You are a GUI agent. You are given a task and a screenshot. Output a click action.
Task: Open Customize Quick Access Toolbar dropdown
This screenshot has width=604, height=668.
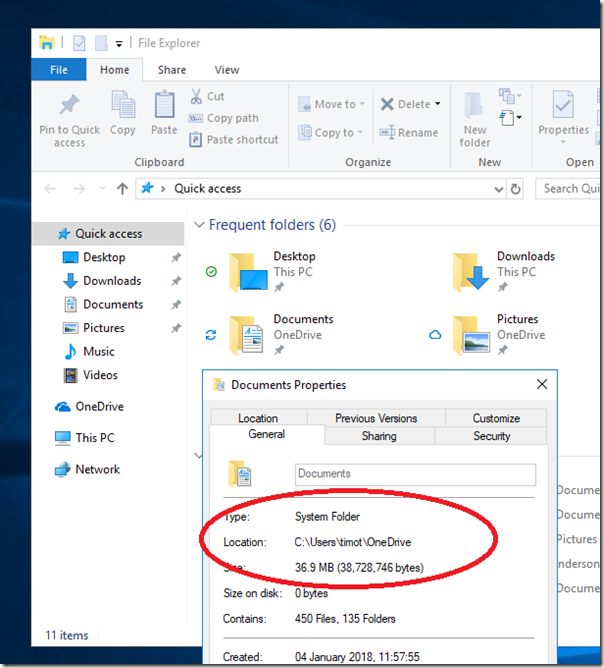119,44
